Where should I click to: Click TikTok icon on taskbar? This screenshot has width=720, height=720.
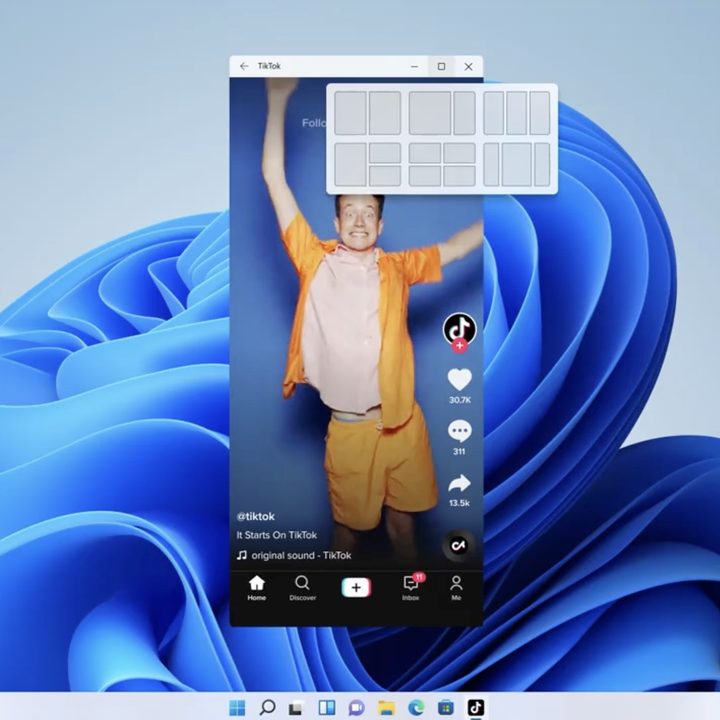pos(475,708)
